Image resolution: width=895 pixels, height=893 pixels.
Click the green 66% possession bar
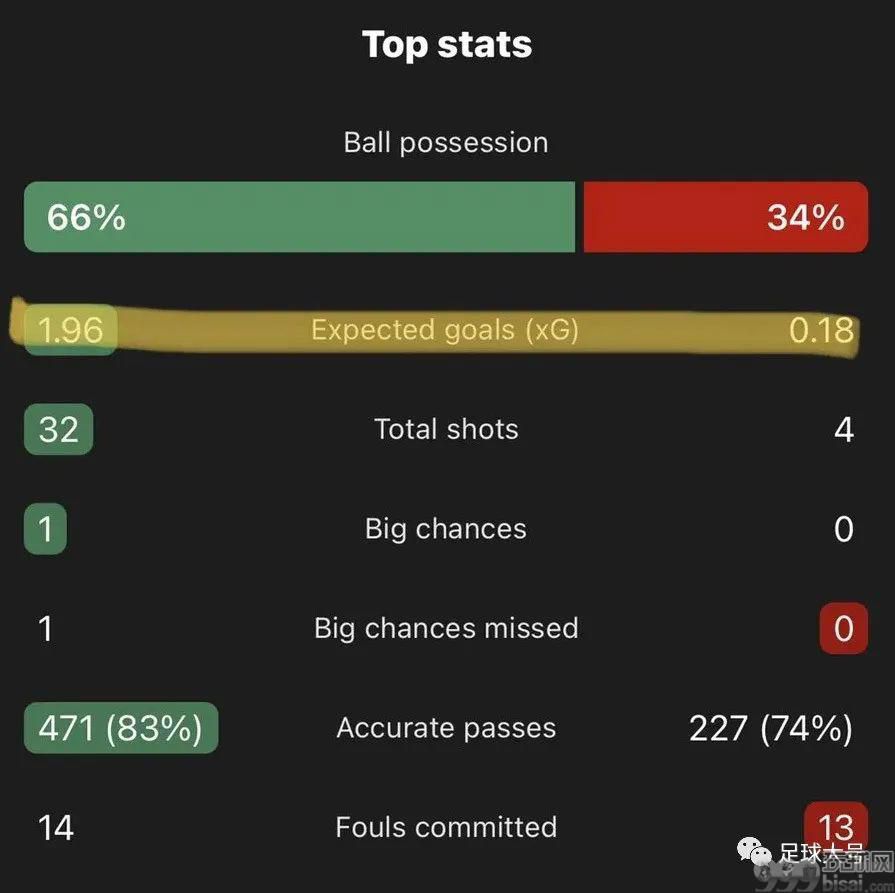click(299, 217)
